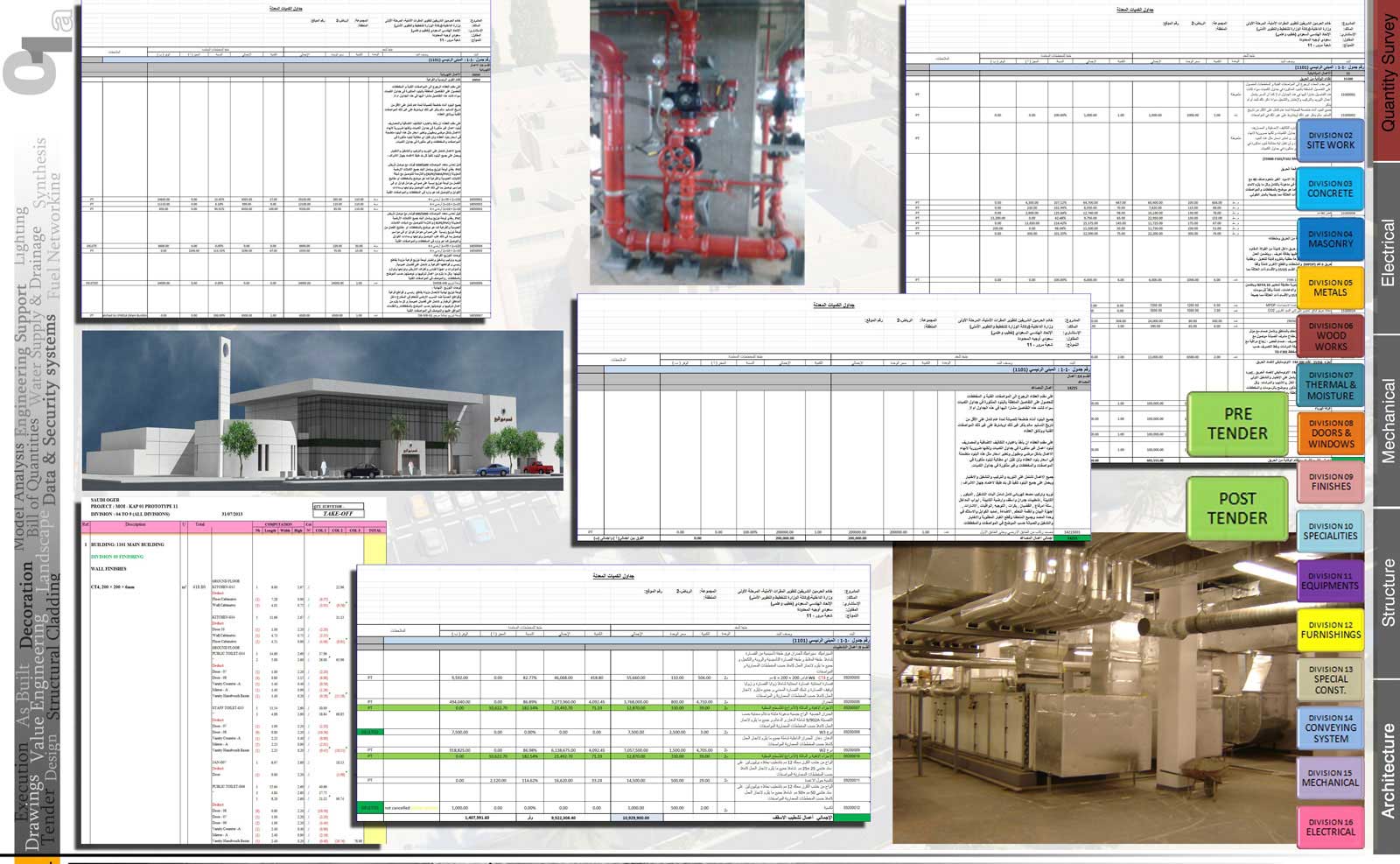Open Division 09 Finishes

1330,482
